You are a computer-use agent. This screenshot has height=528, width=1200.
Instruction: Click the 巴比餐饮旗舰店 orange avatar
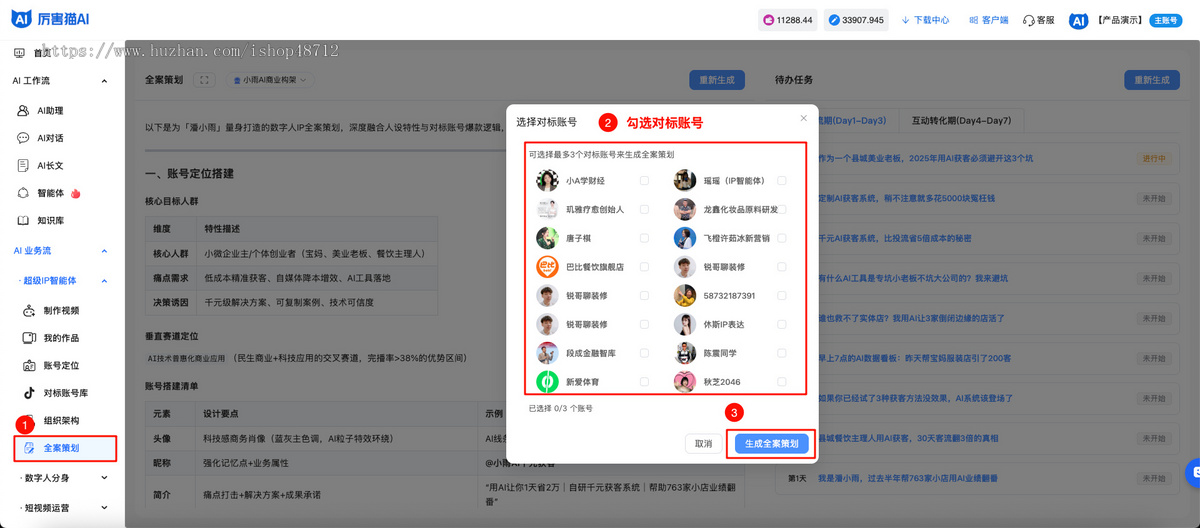tap(547, 267)
